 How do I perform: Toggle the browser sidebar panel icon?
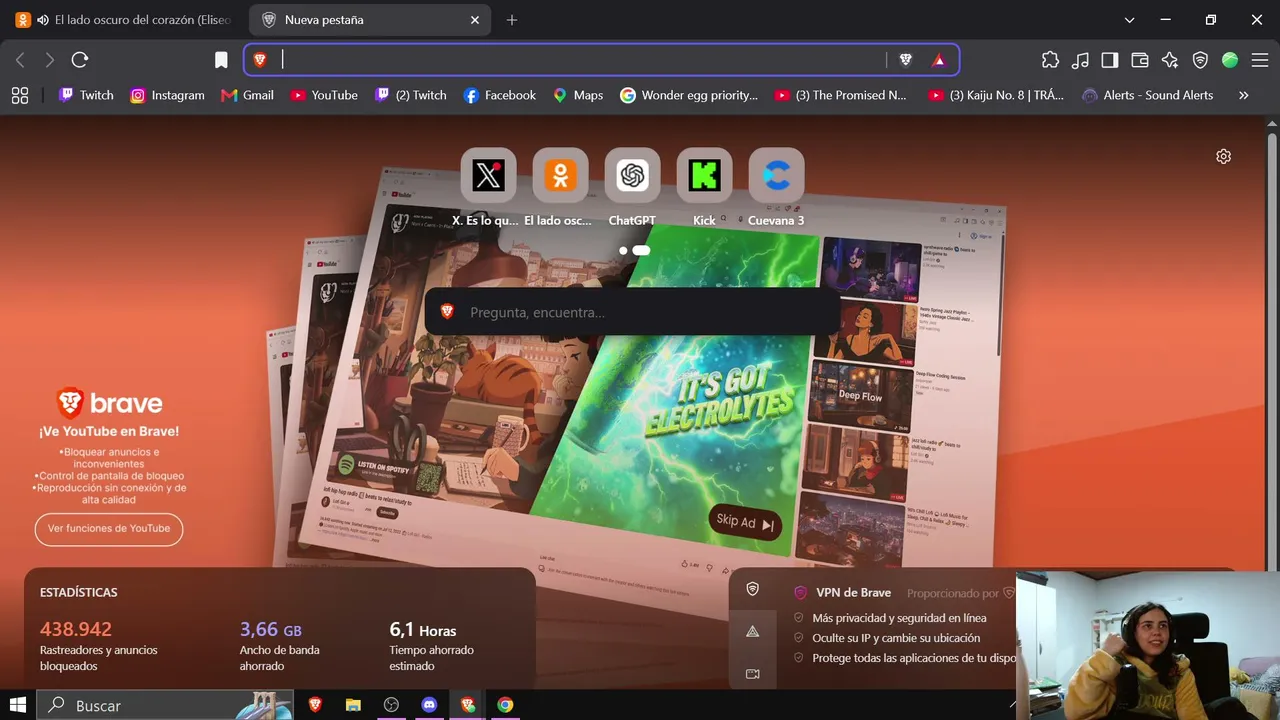(x=1110, y=60)
